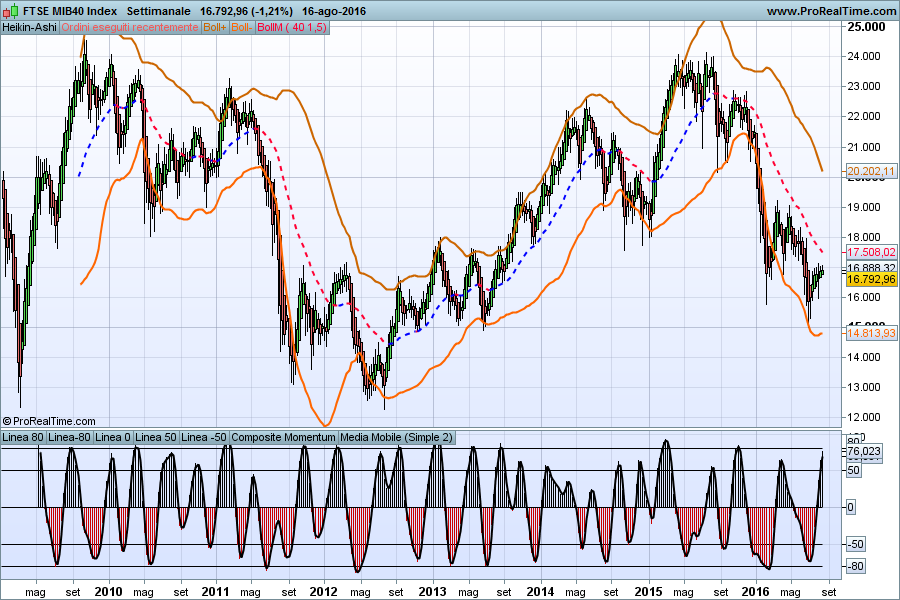
Task: Click the 25.000 price axis level
Action: pos(866,26)
